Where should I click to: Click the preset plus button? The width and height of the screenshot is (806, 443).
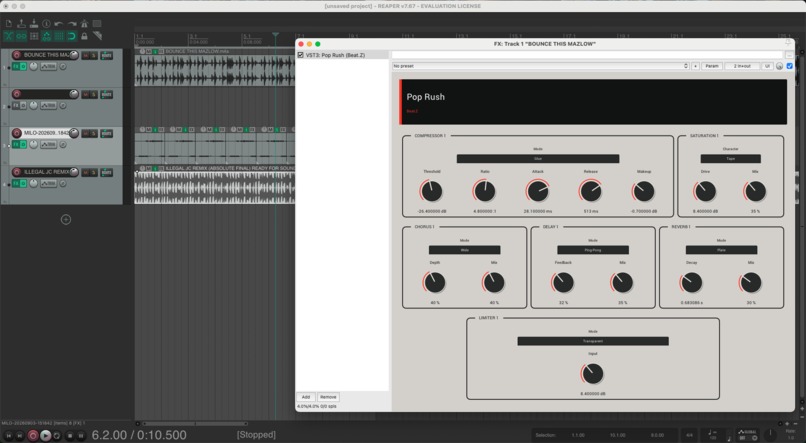click(x=695, y=66)
